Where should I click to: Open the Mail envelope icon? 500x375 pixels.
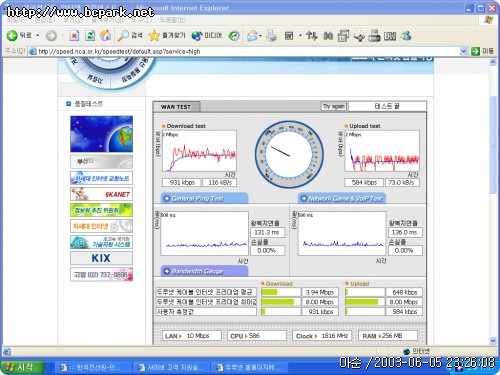252,36
